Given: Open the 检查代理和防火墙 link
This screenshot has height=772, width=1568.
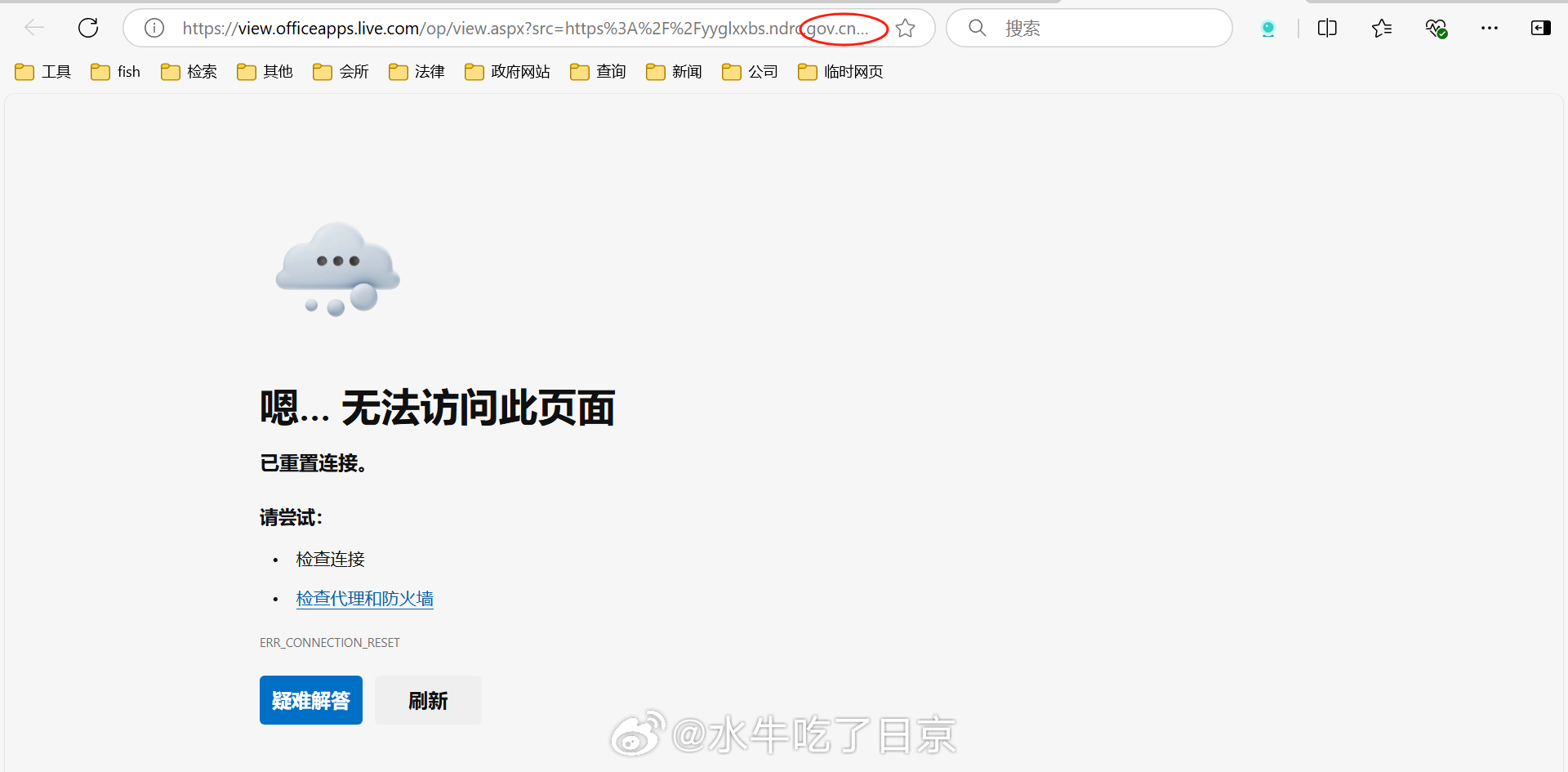Looking at the screenshot, I should click(x=364, y=599).
